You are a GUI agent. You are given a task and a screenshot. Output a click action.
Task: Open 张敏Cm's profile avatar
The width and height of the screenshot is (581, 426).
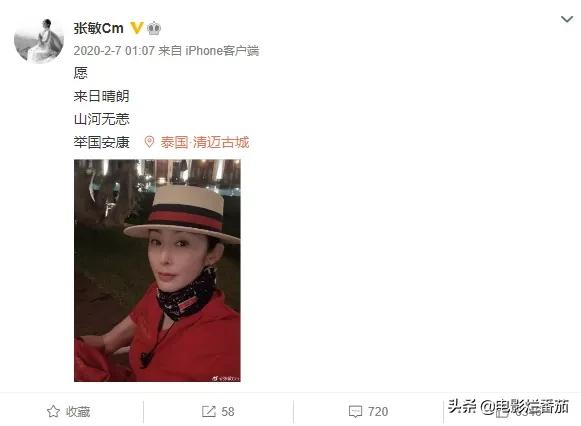click(x=39, y=41)
